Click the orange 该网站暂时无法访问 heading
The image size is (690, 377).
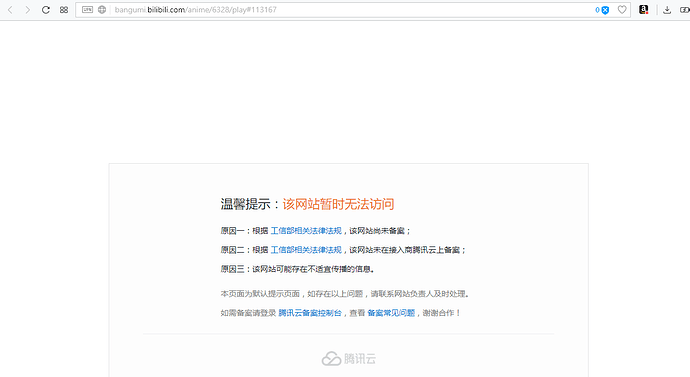[x=338, y=204]
